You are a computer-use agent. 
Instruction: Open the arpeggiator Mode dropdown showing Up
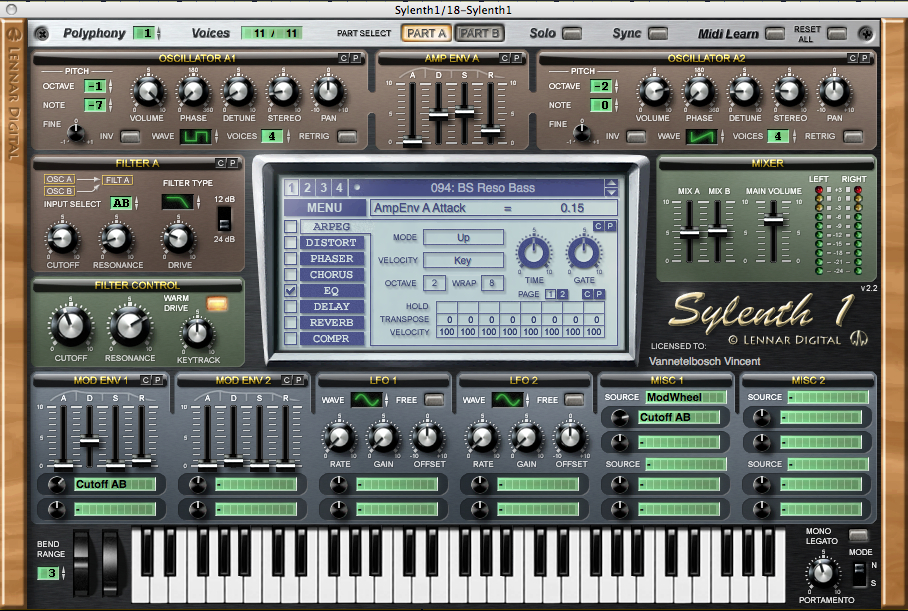click(463, 237)
